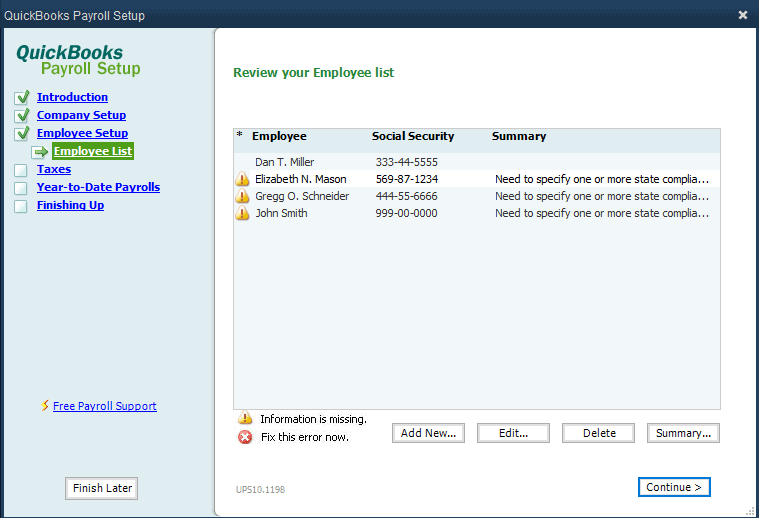Click the Finish Later button

click(x=102, y=488)
